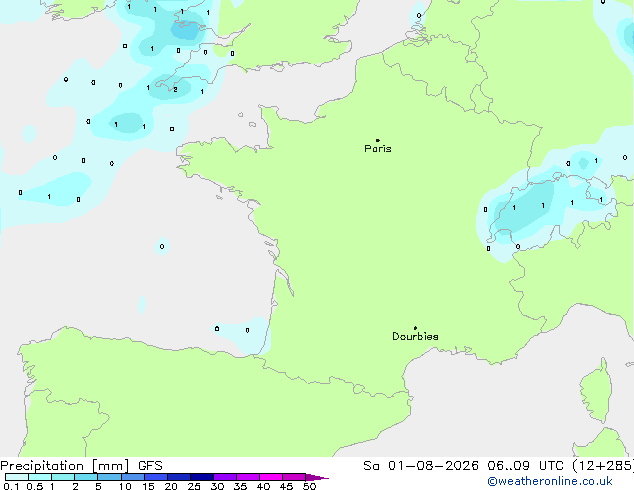Click legend swatch between 2 and 5
The width and height of the screenshot is (634, 490).
[x=86, y=477]
